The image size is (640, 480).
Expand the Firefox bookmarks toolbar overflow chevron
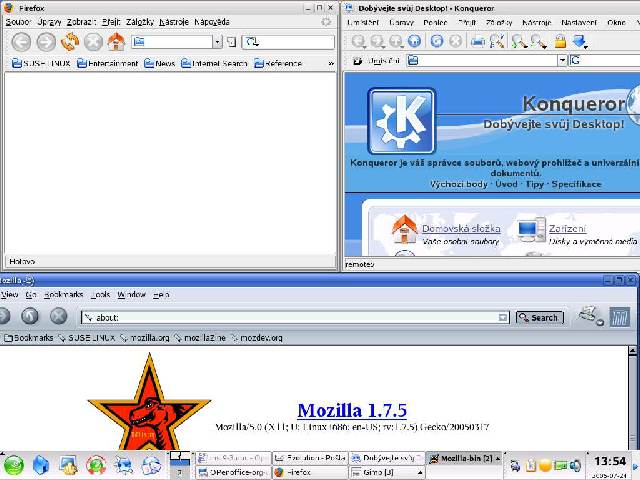pos(331,64)
